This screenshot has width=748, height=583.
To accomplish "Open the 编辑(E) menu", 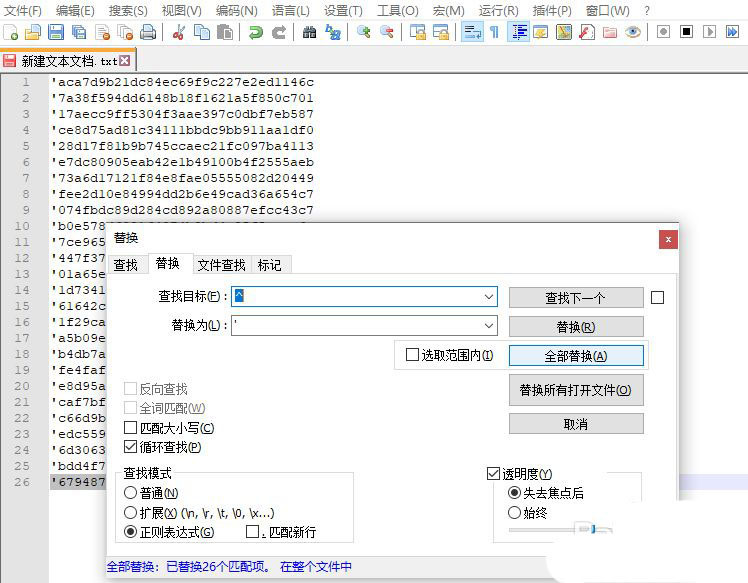I will (x=75, y=10).
